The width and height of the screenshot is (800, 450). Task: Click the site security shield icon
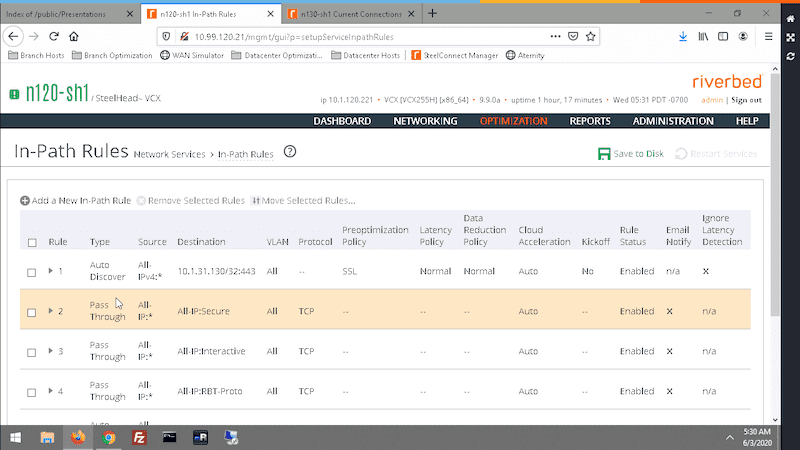click(x=166, y=37)
